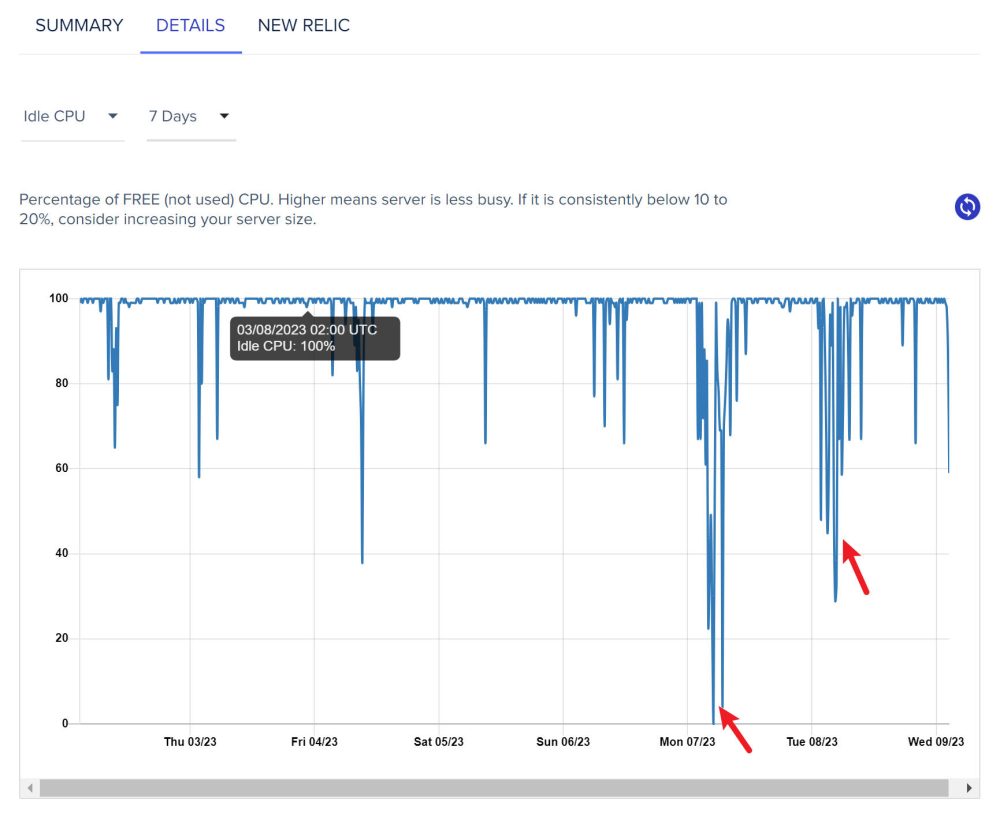Click the Sat 05/23 x-axis label
Viewport: 1000px width, 825px height.
coord(439,741)
